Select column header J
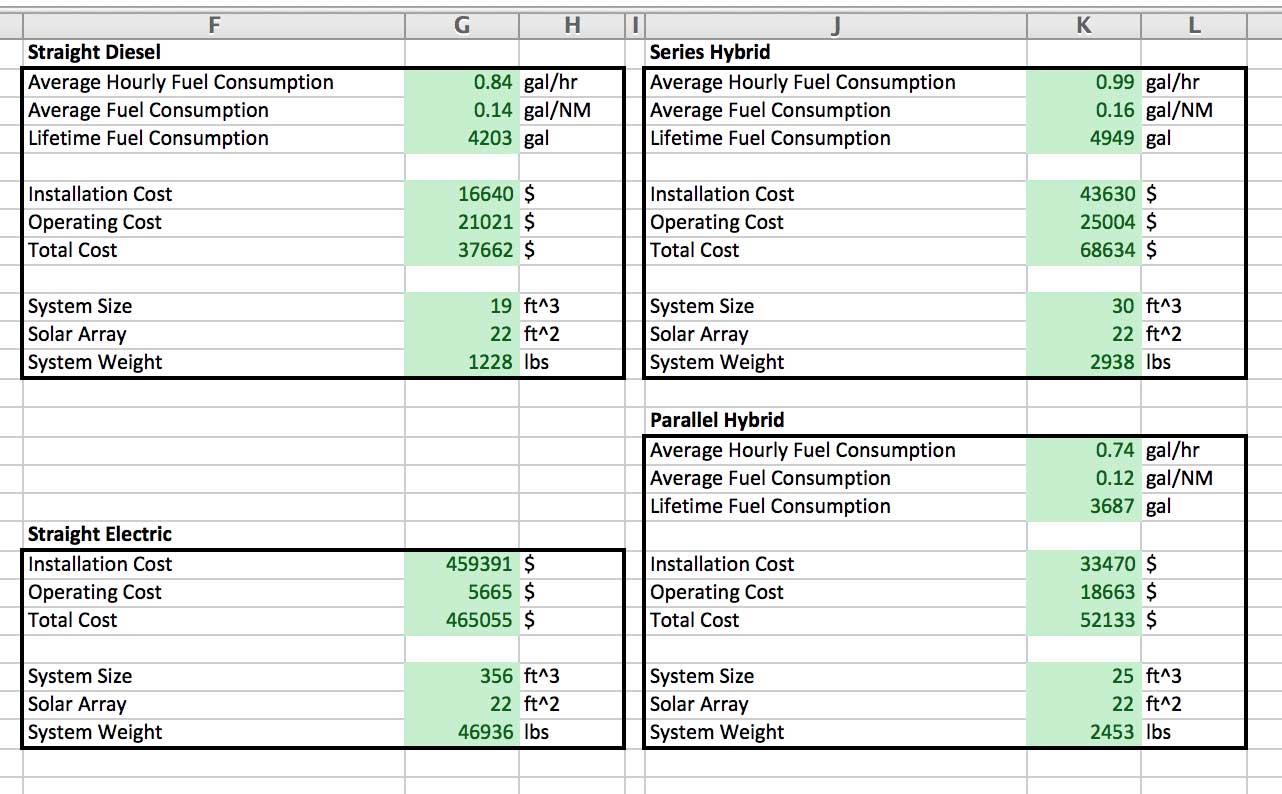Viewport: 1282px width, 794px height. pos(835,26)
